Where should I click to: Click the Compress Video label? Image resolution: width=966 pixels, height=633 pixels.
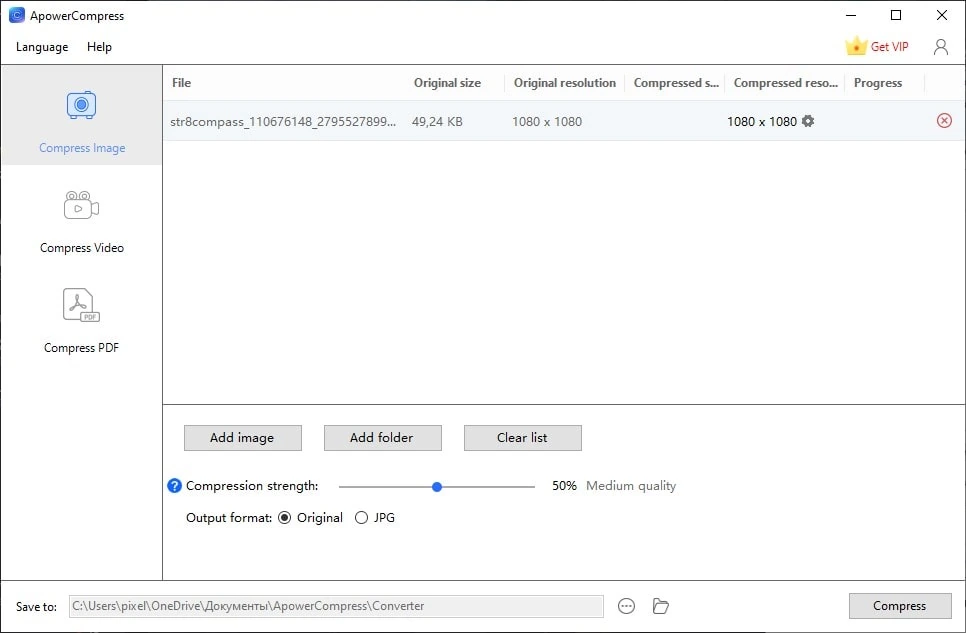click(82, 248)
